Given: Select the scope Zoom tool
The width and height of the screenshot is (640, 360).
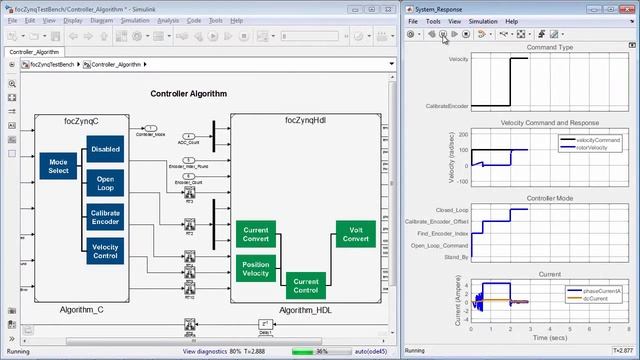Looking at the screenshot, I should tap(504, 35).
